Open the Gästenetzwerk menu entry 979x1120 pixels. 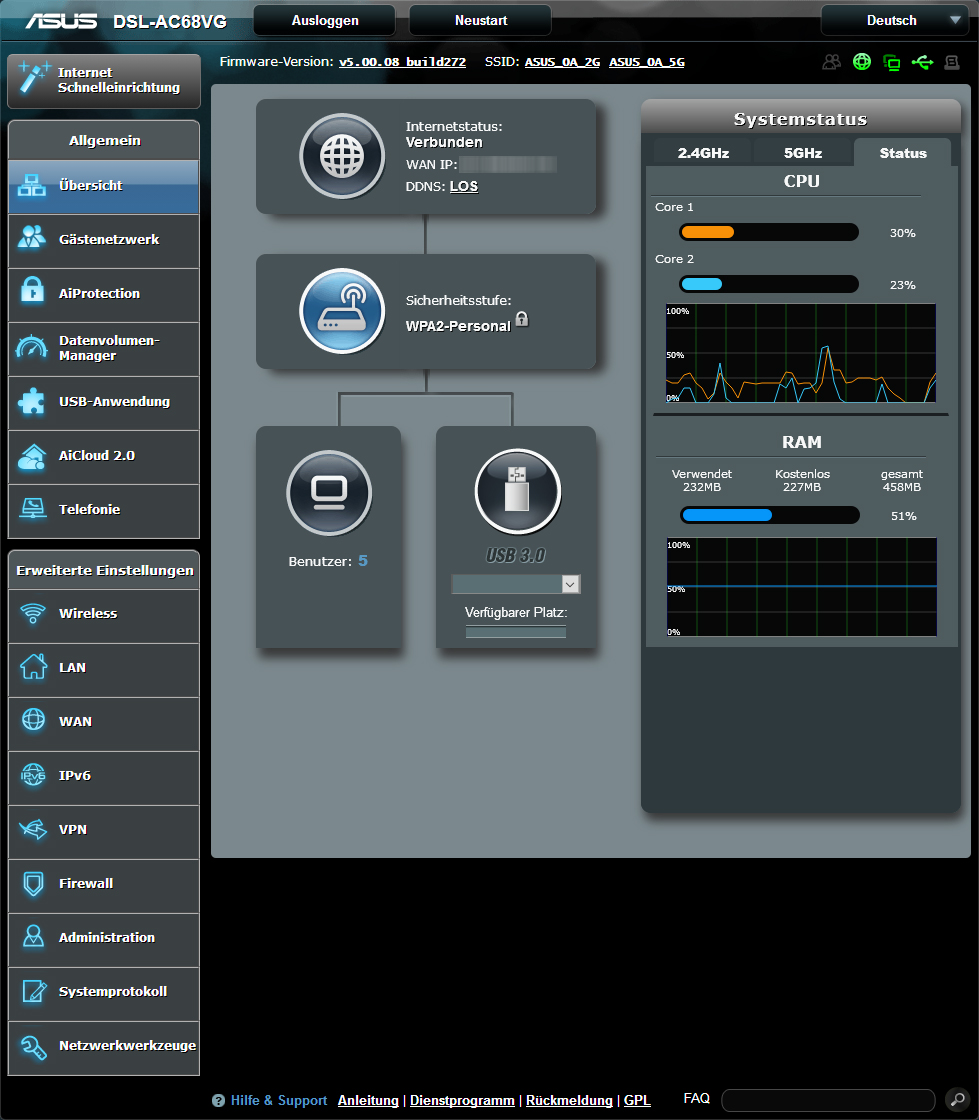tap(104, 241)
